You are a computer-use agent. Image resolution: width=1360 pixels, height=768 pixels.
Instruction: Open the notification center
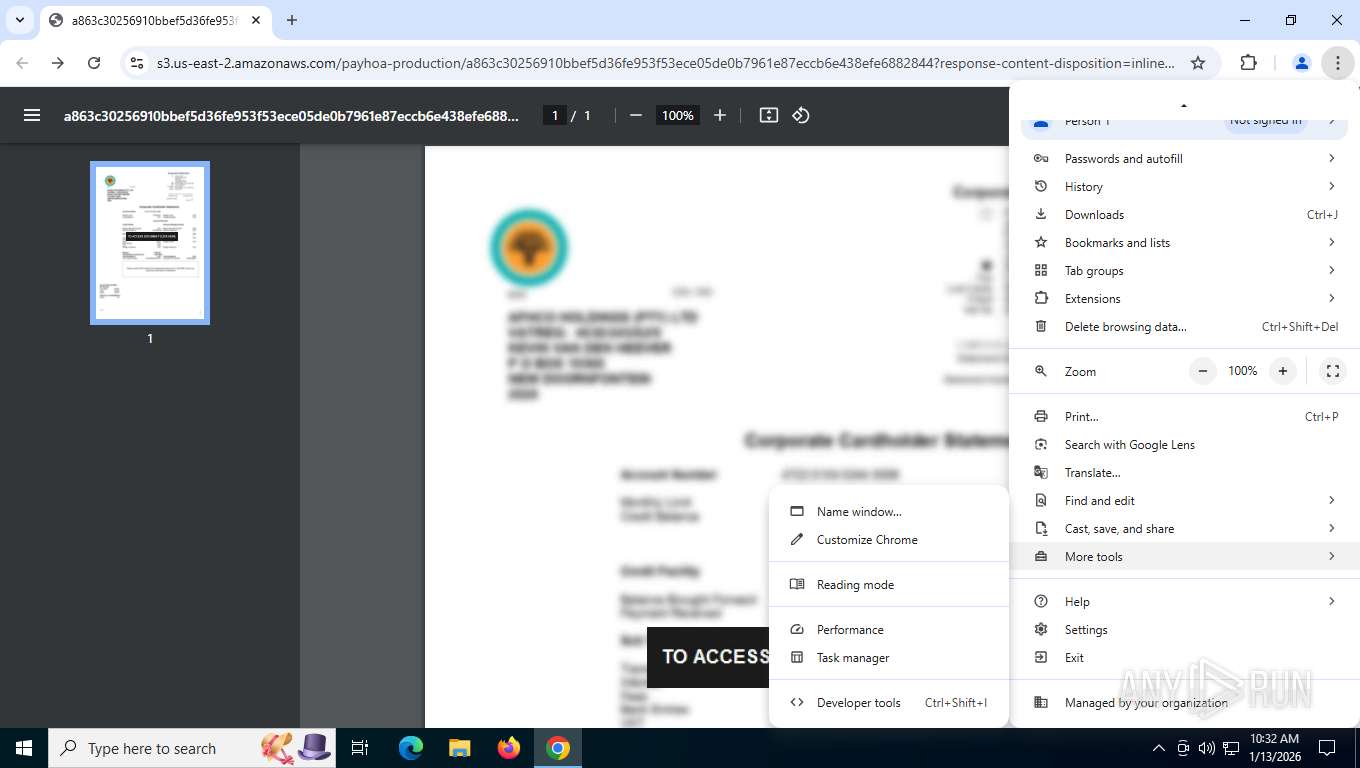1327,748
